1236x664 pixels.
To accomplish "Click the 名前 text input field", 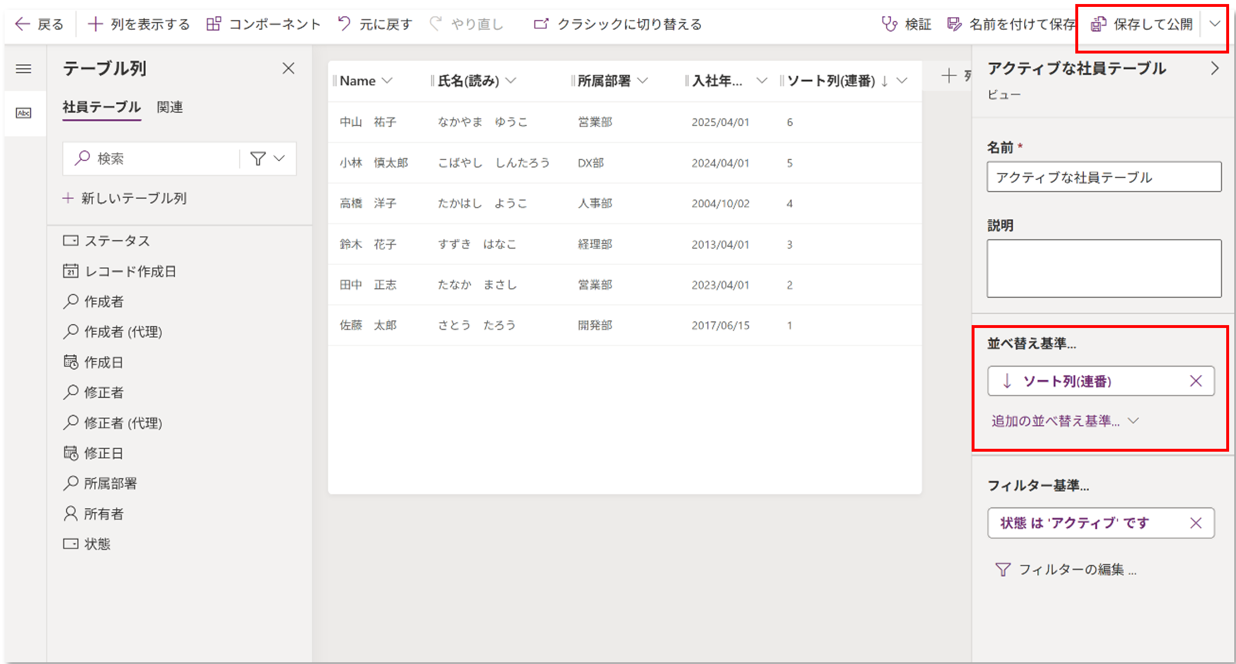I will (x=1103, y=177).
